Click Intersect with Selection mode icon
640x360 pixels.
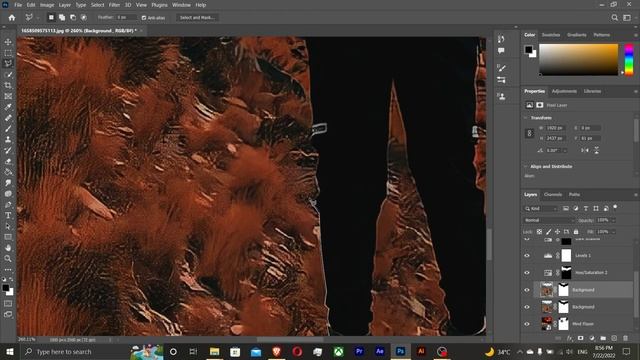click(x=84, y=18)
